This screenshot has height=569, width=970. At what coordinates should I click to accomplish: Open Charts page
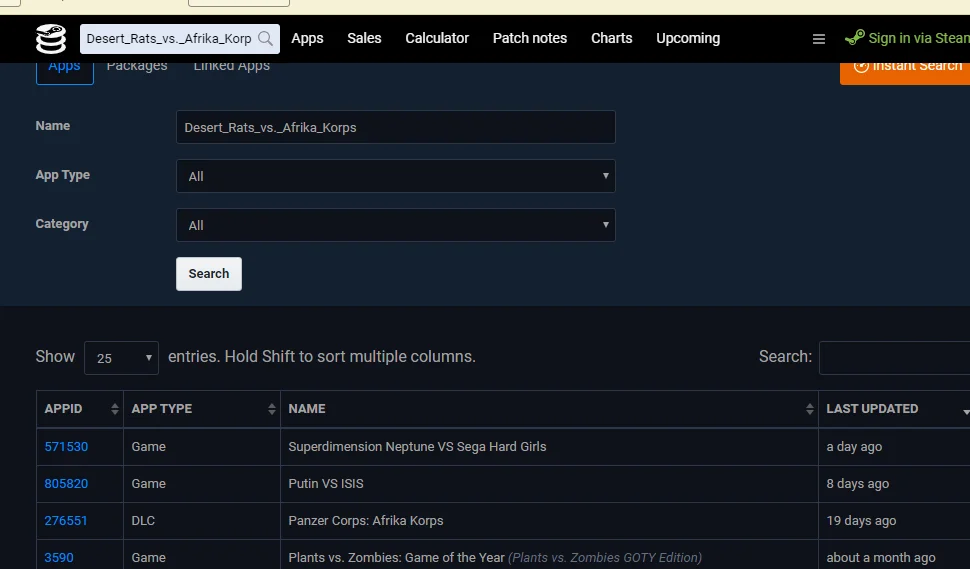click(612, 38)
